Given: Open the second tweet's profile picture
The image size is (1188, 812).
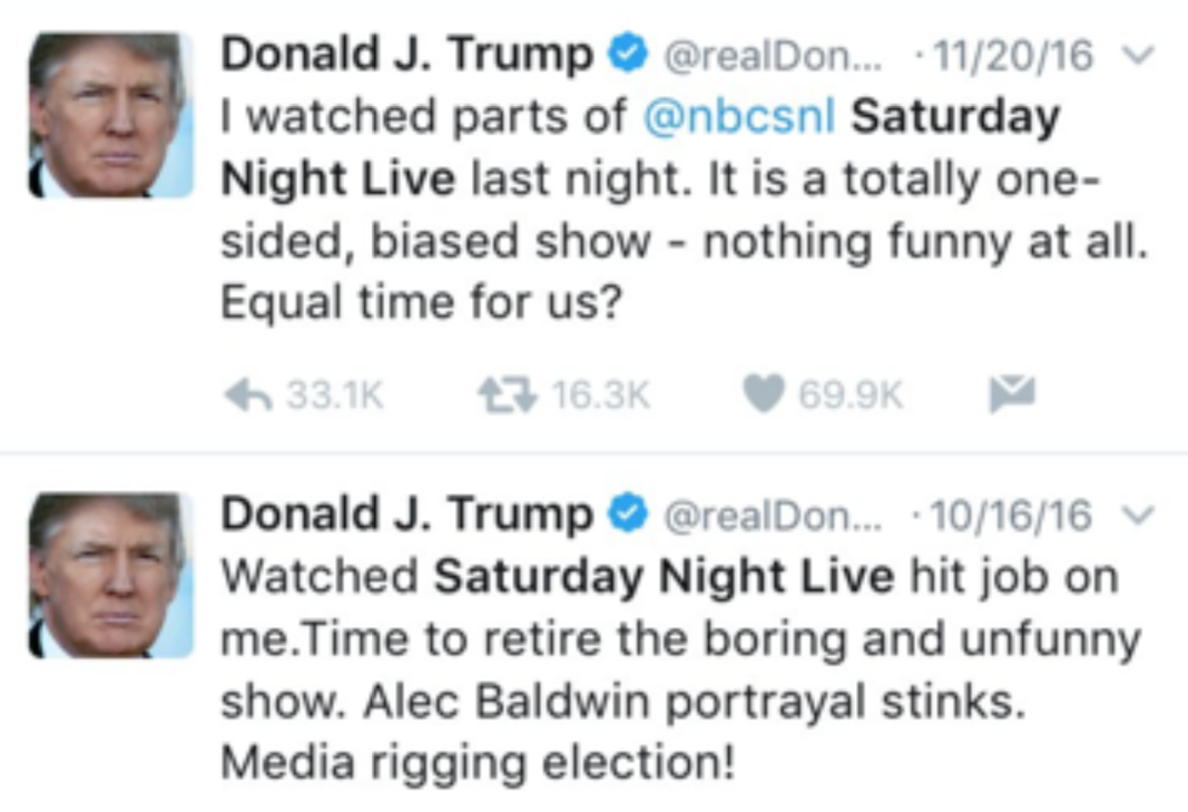Looking at the screenshot, I should (111, 575).
